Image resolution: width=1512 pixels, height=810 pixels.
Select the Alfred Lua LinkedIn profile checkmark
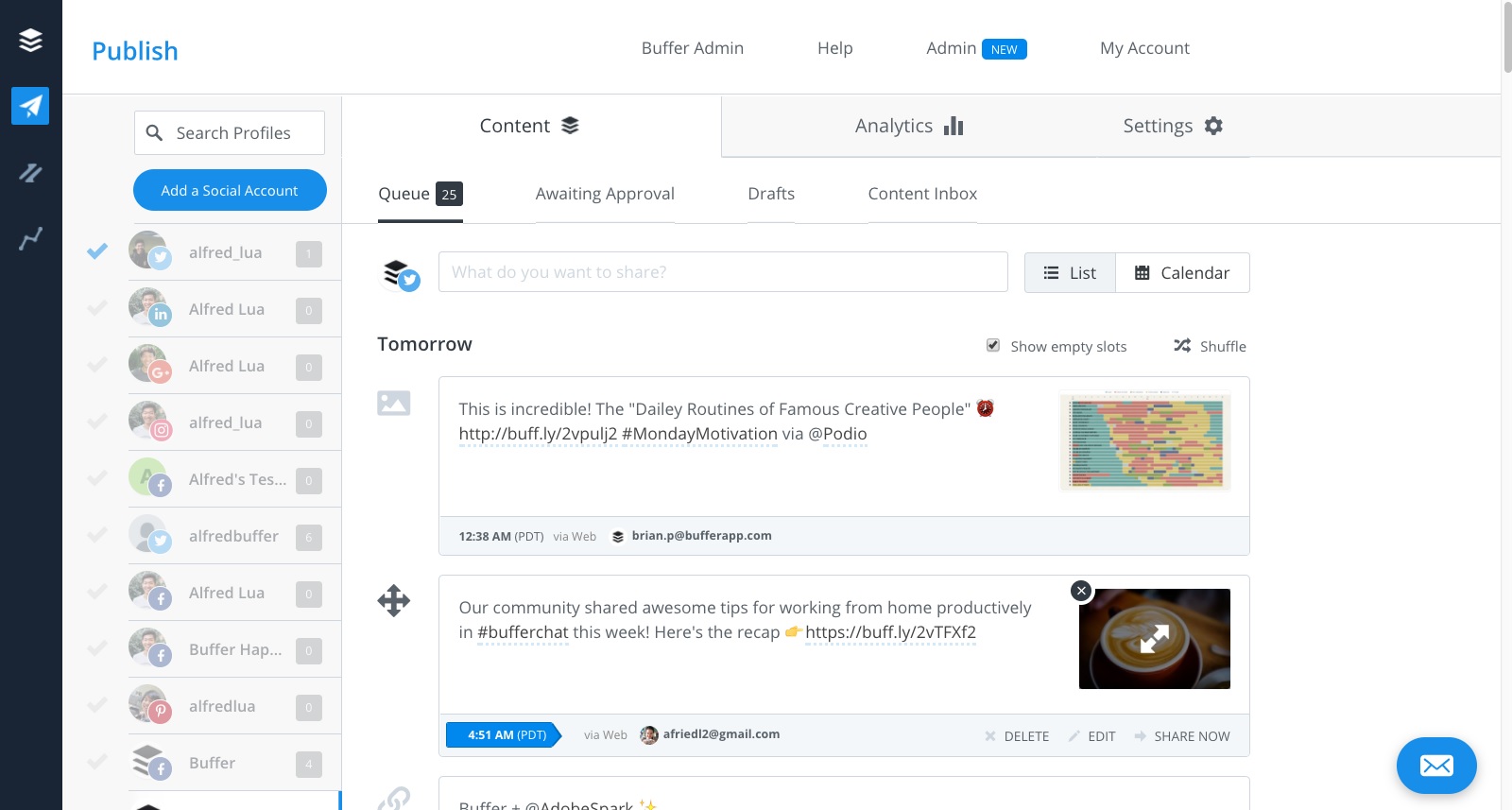click(x=97, y=308)
